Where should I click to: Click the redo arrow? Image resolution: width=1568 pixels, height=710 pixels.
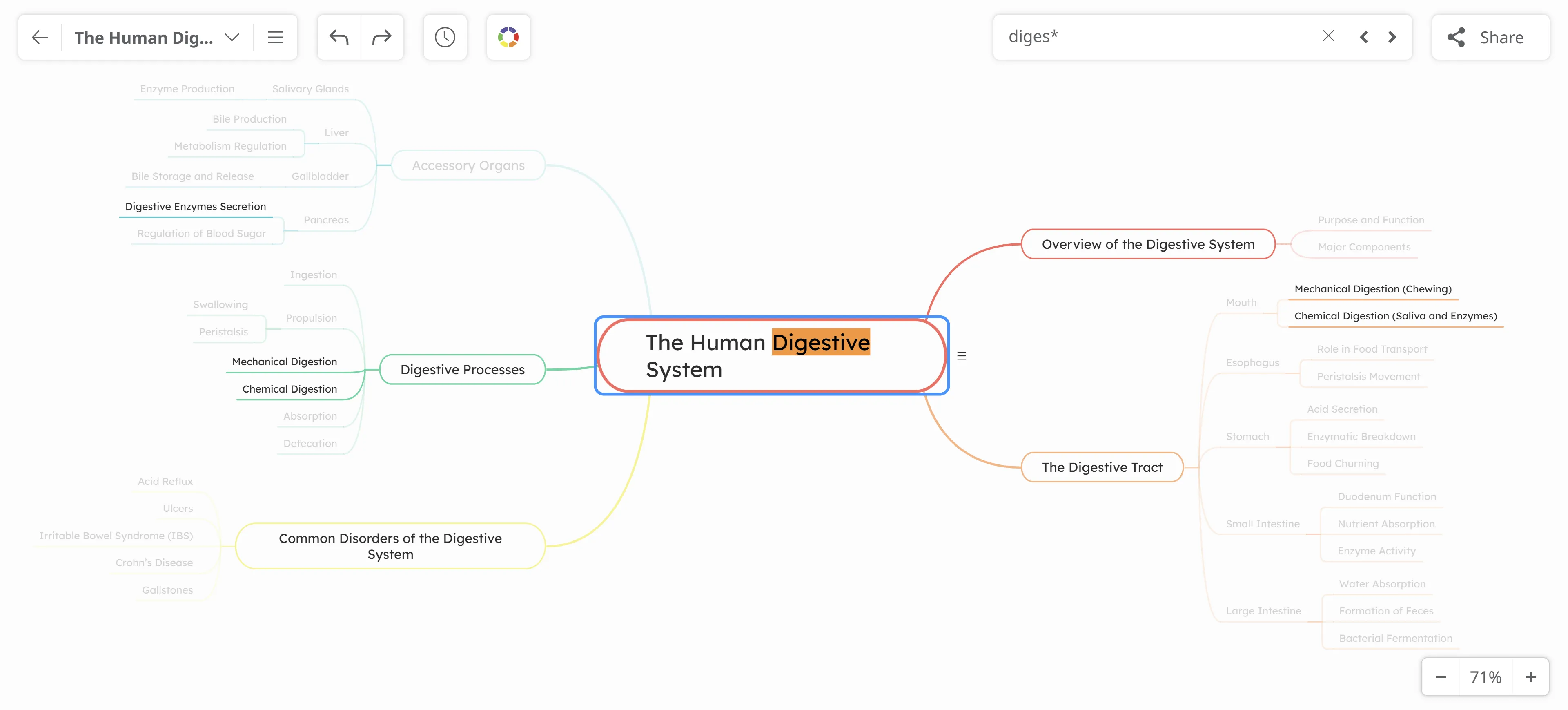point(382,38)
